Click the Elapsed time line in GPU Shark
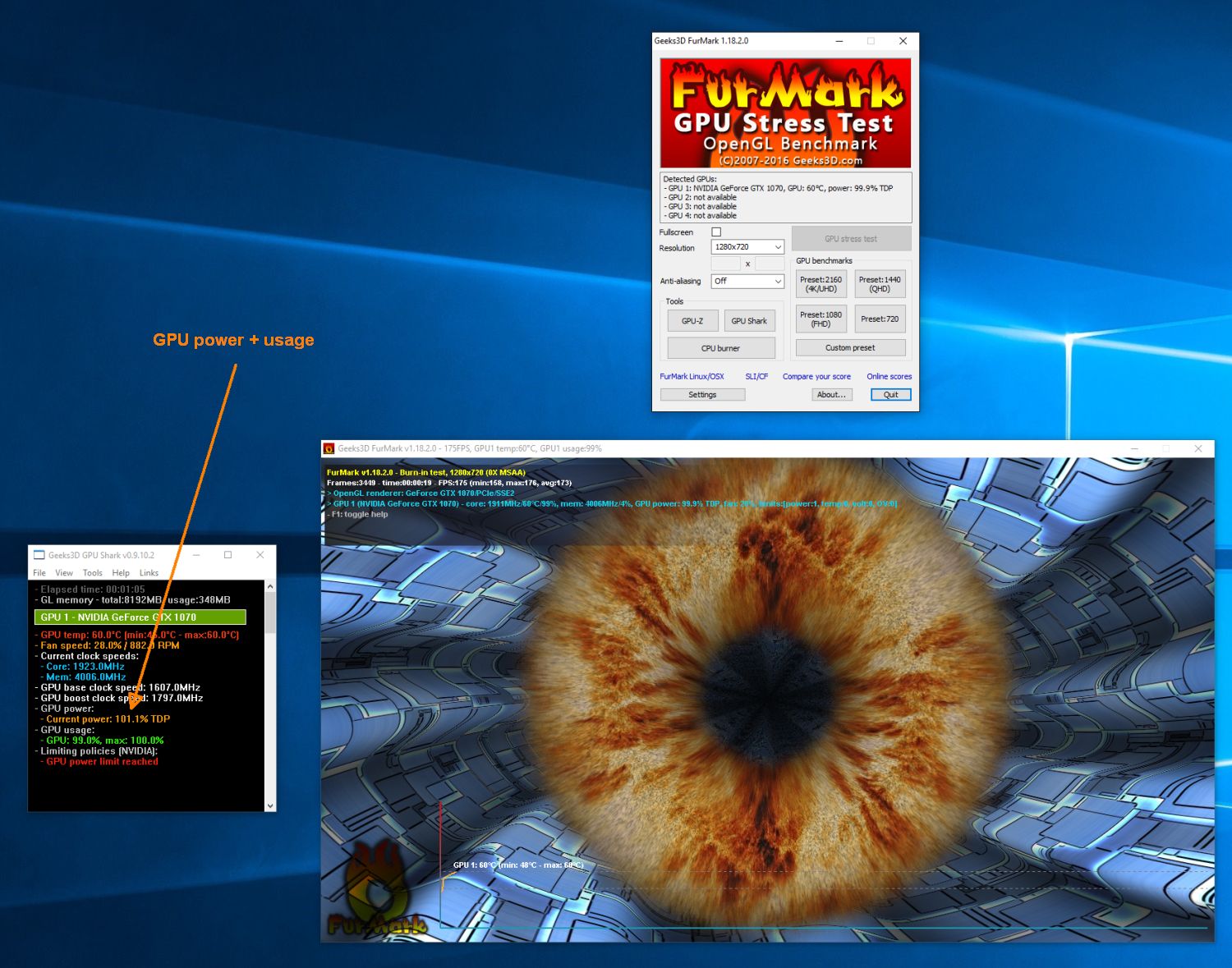This screenshot has width=1232, height=968. click(x=92, y=590)
